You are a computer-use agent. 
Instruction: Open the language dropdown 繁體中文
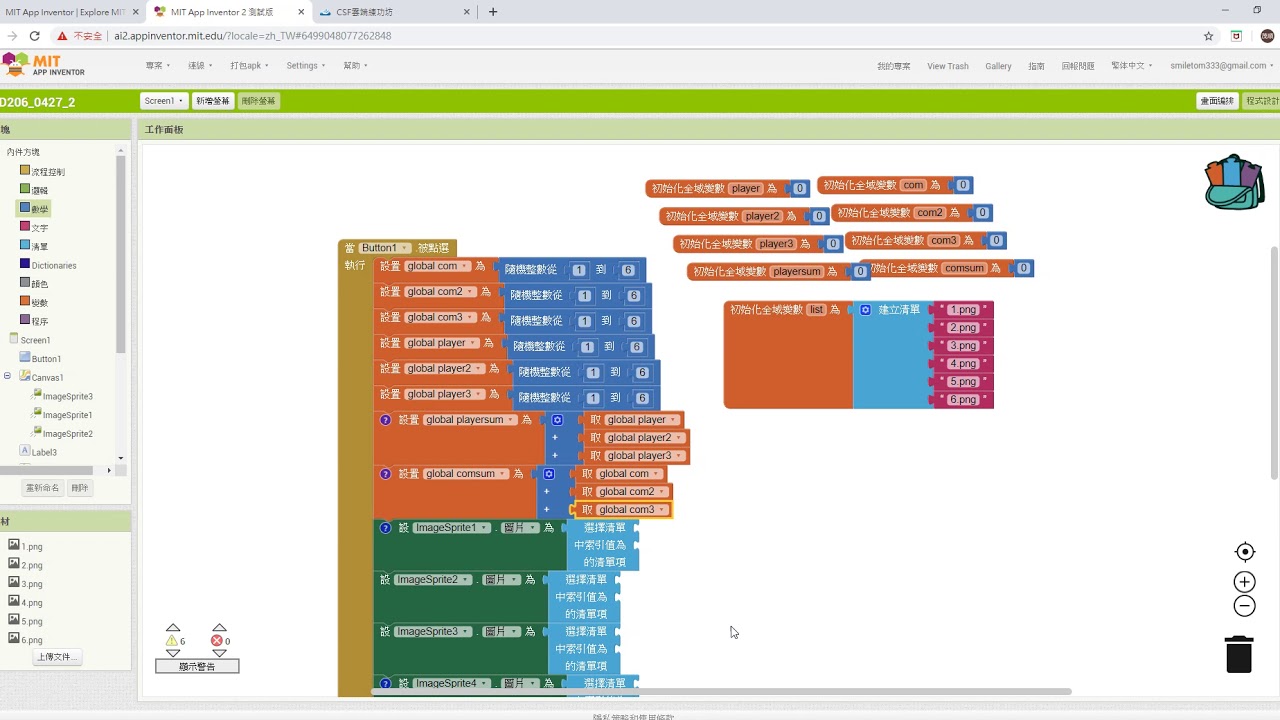click(1131, 66)
